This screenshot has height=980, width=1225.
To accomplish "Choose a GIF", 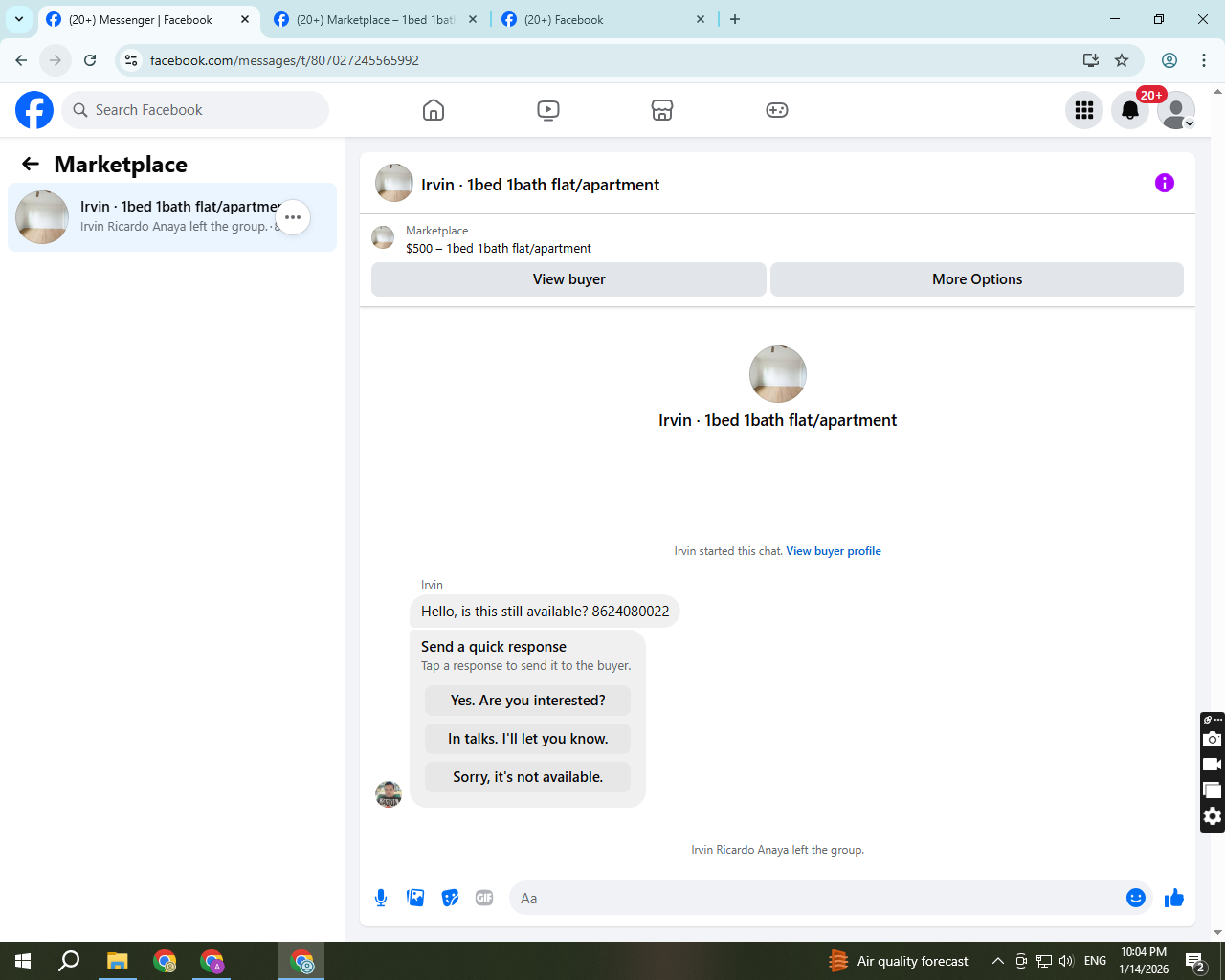I will (x=484, y=898).
